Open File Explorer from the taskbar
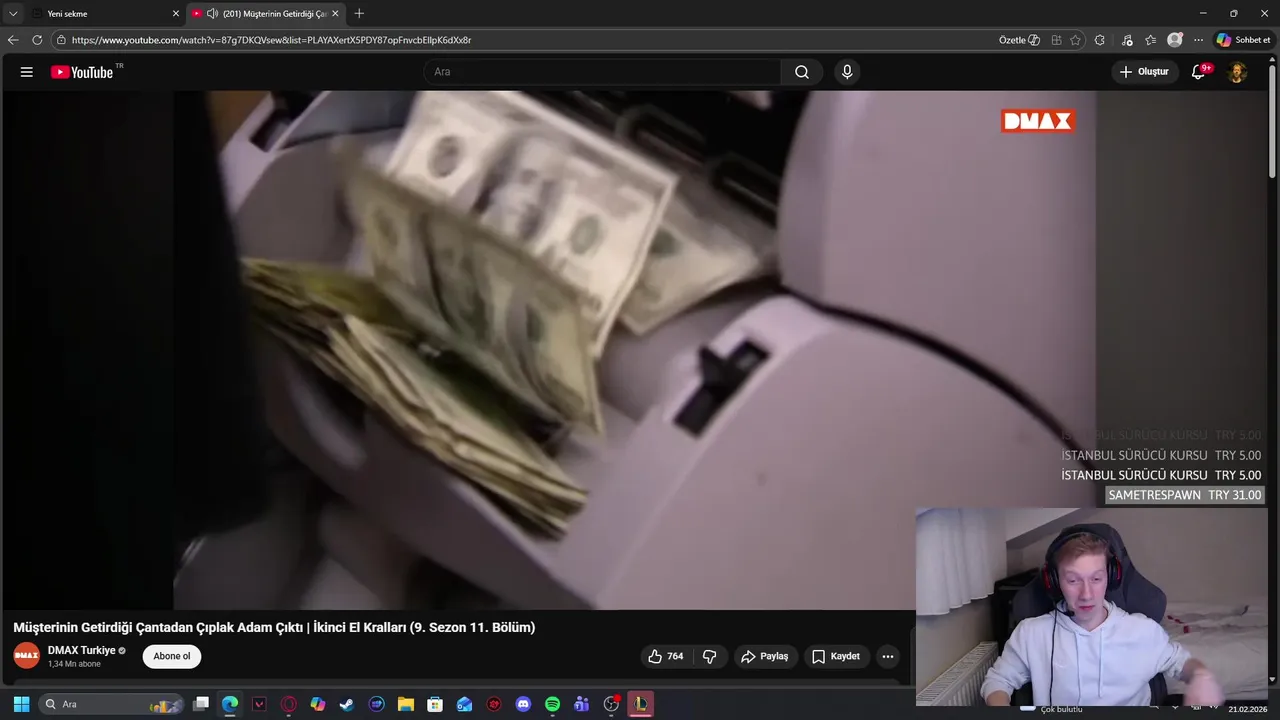Screen dimensions: 1280x720 click(x=405, y=704)
